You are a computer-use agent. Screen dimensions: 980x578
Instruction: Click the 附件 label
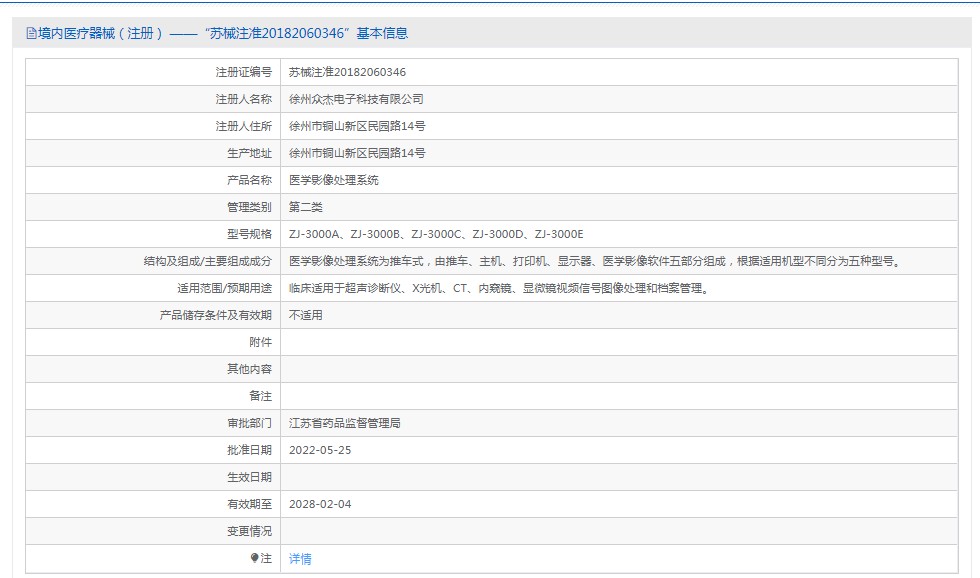(261, 342)
